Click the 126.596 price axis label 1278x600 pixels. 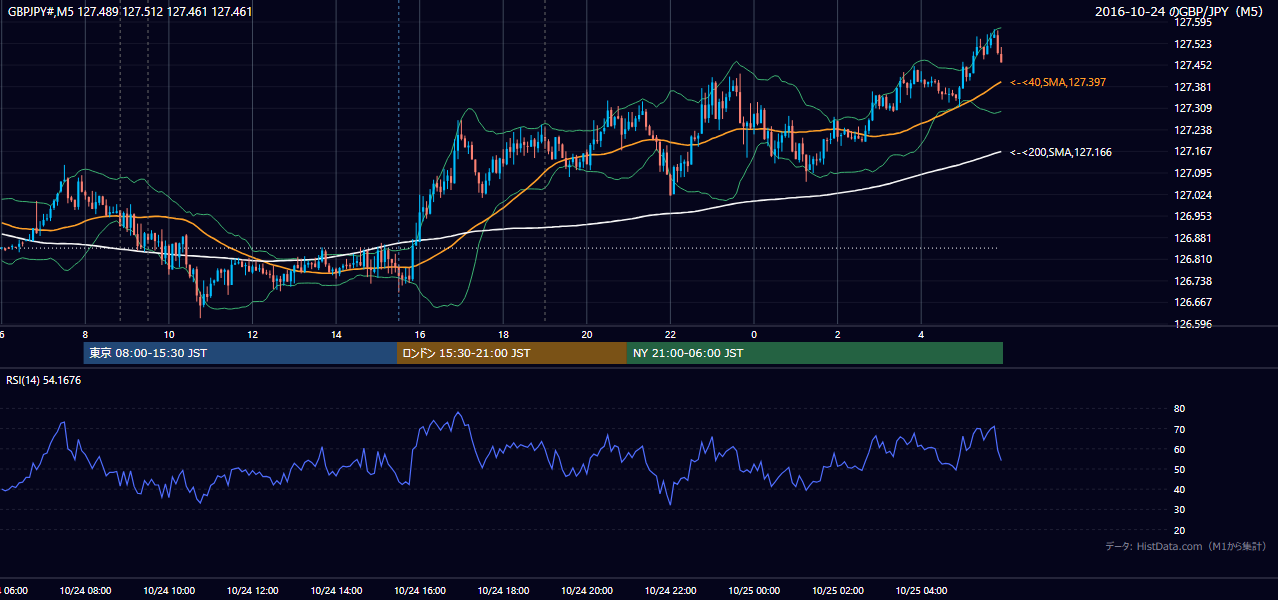pyautogui.click(x=1193, y=324)
